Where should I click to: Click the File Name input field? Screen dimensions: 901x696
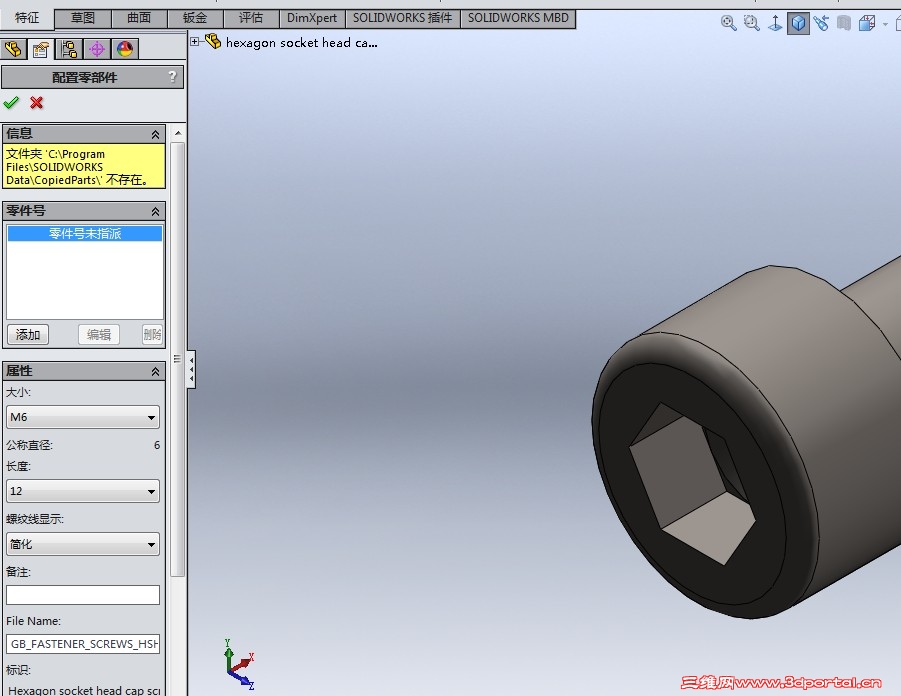tap(83, 644)
